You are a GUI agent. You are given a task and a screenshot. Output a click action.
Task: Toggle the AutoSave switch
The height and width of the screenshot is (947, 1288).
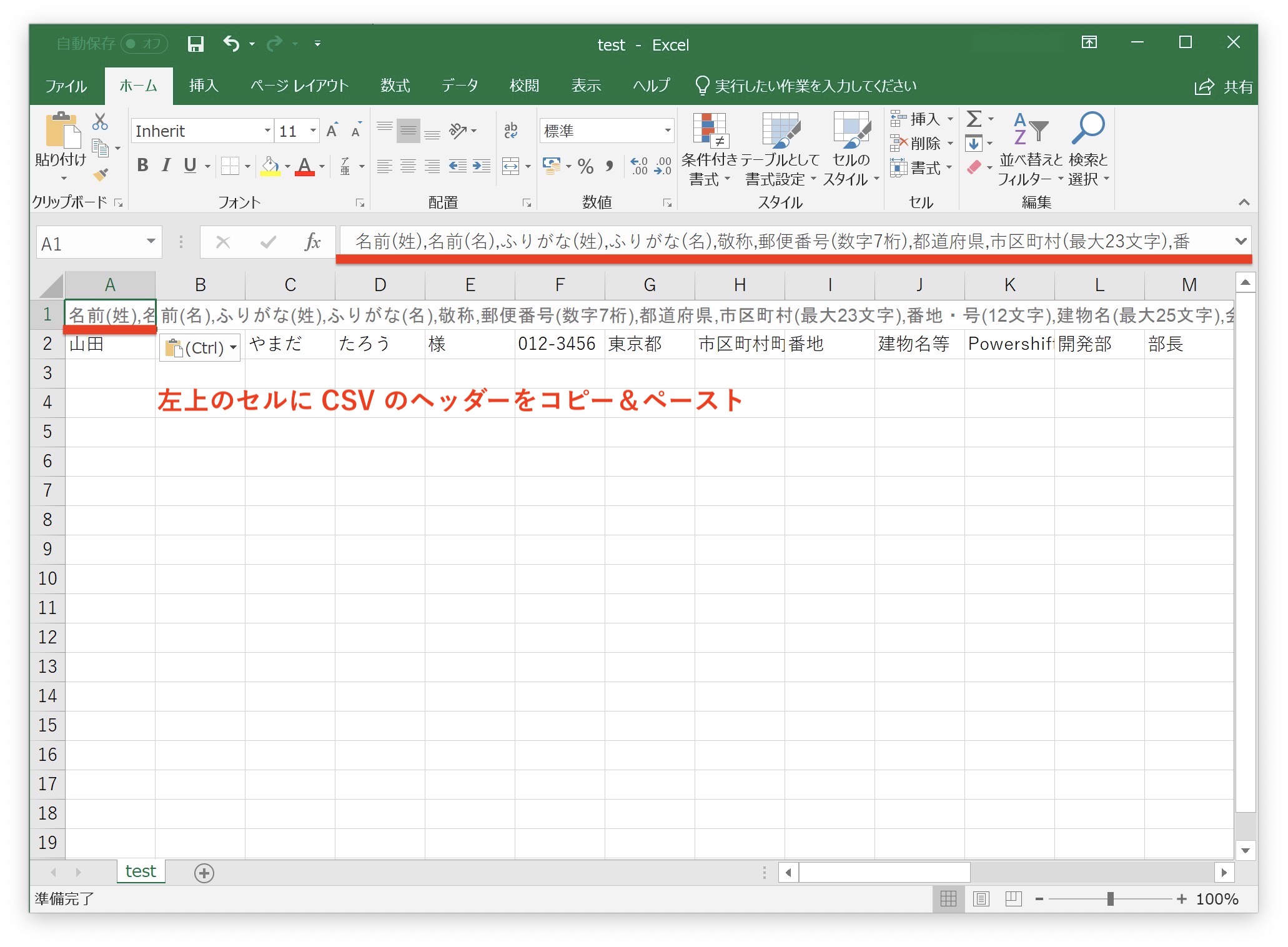(x=144, y=44)
